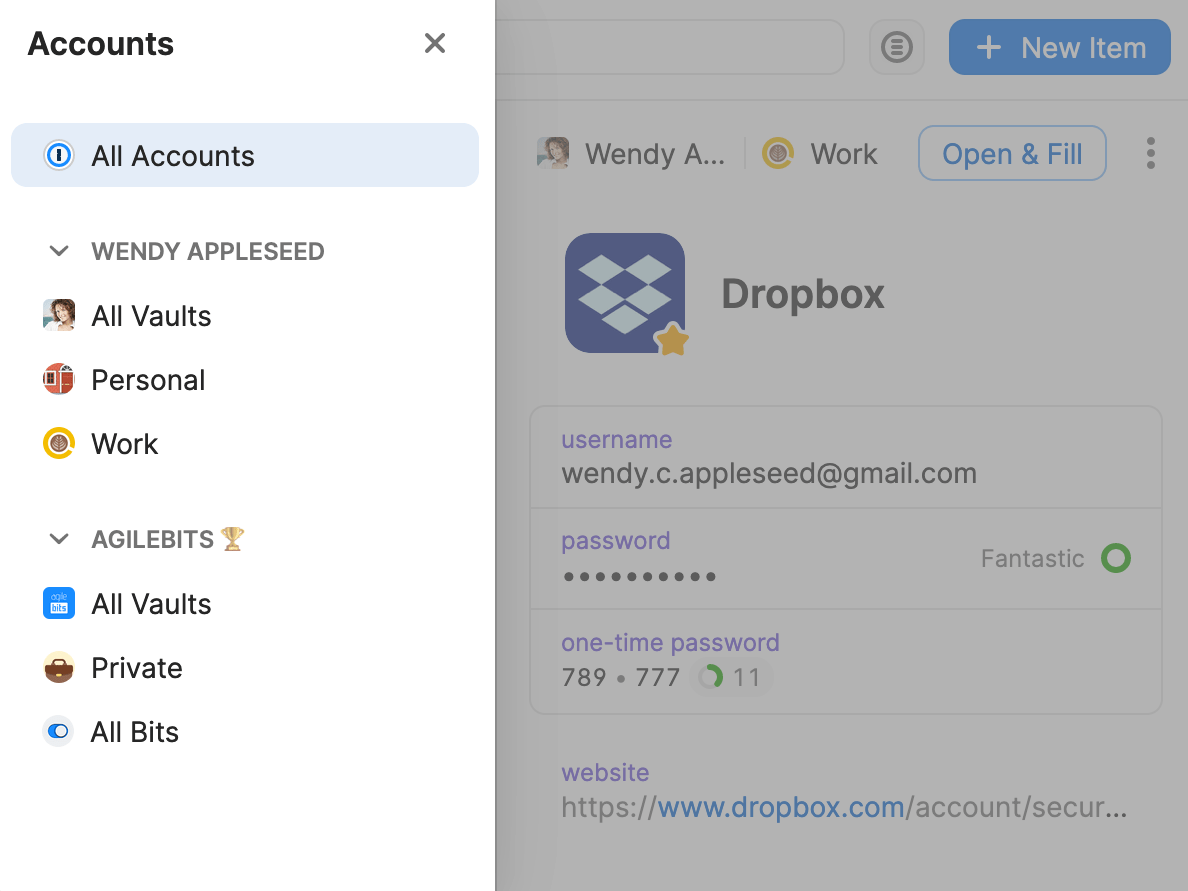This screenshot has height=891, width=1188.
Task: Click the Dropbox item title
Action: 803,293
